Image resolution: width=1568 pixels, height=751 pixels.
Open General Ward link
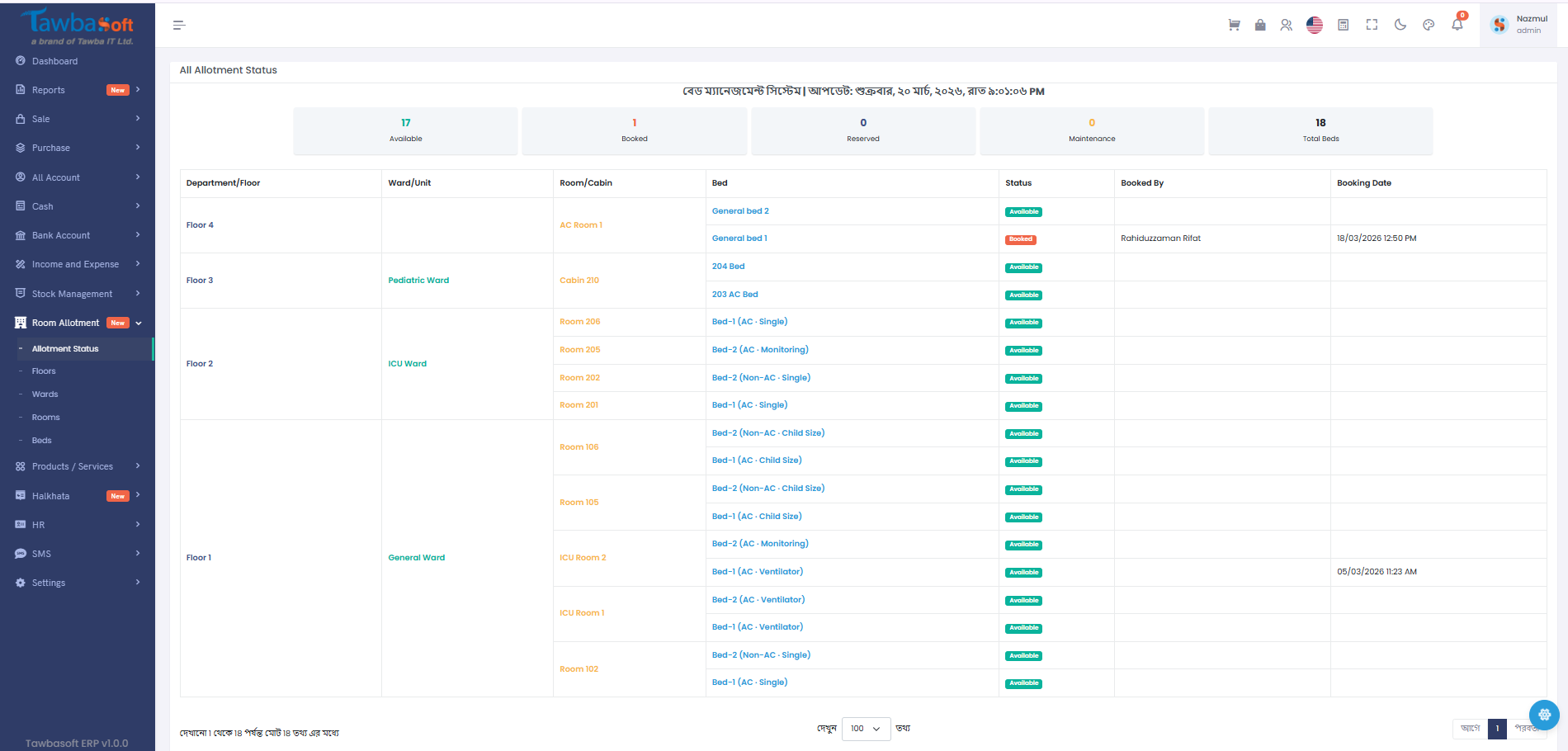(417, 558)
